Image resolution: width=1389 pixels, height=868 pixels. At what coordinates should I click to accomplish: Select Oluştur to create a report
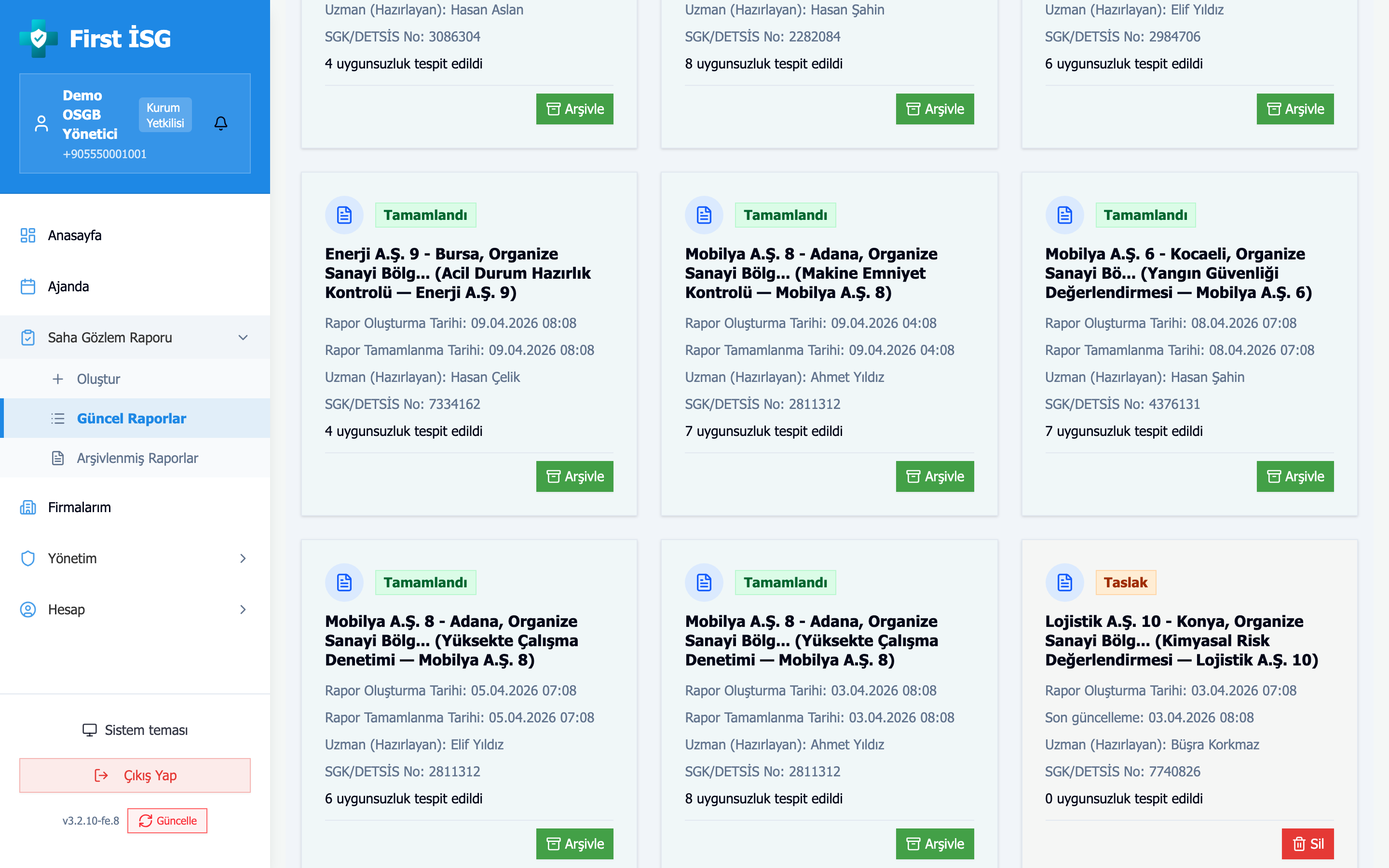tap(98, 379)
